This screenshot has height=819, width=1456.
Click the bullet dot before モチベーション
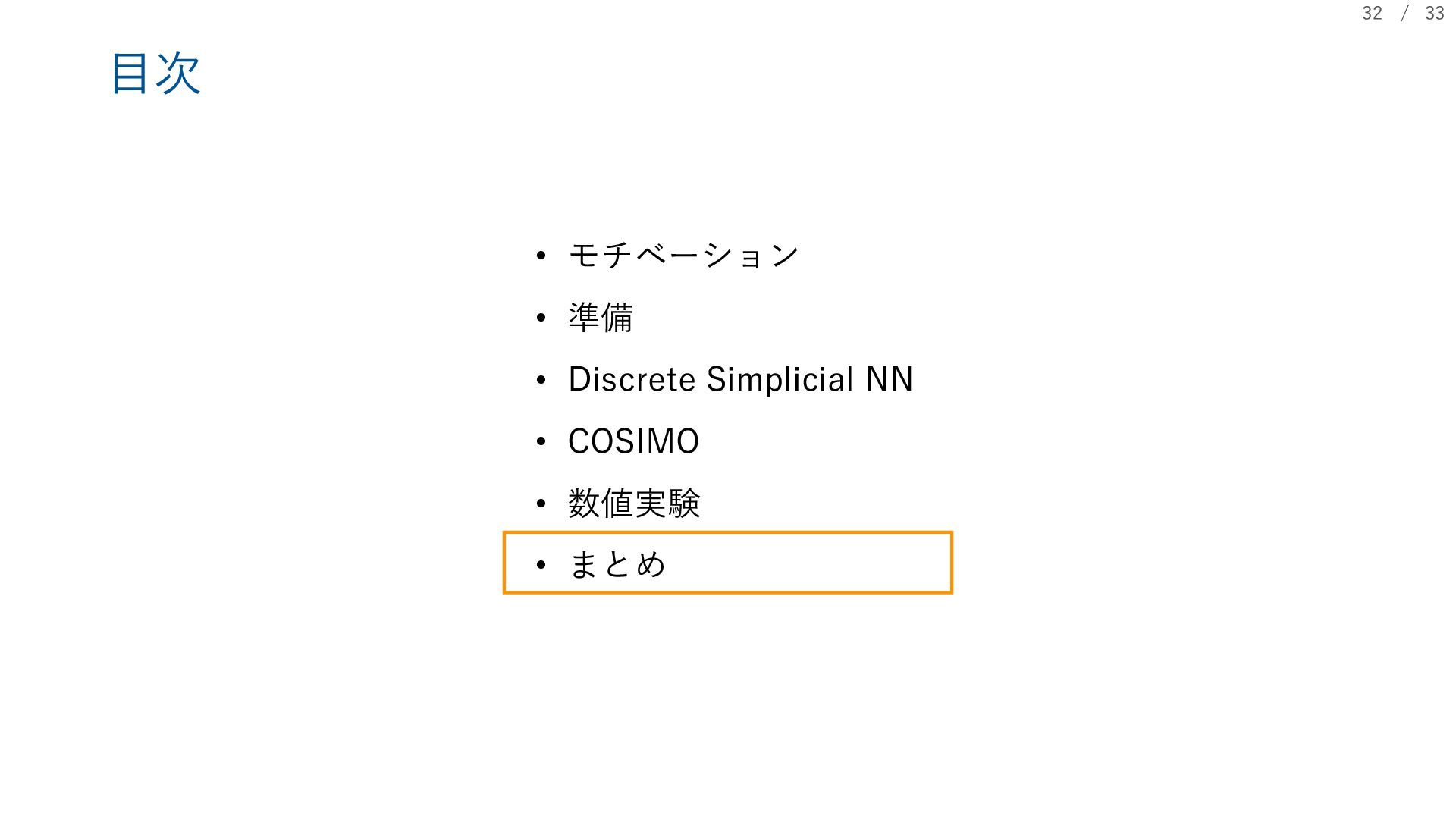[x=541, y=256]
